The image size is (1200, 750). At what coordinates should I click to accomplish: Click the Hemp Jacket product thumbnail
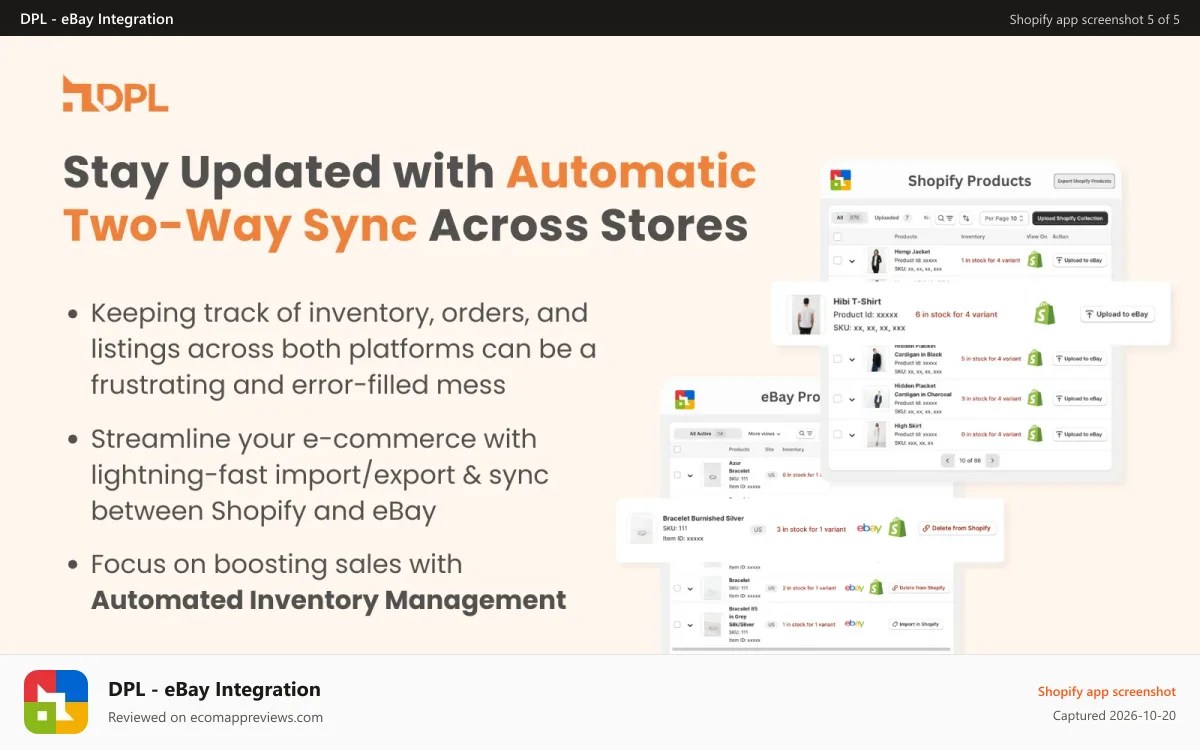[876, 261]
